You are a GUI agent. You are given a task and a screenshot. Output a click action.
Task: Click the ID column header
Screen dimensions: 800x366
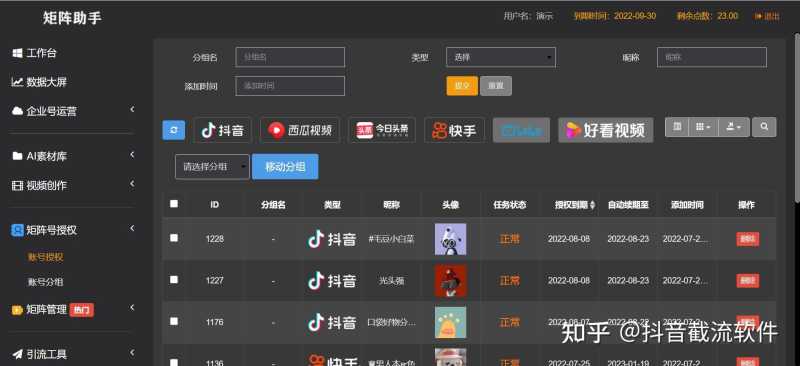pyautogui.click(x=215, y=205)
